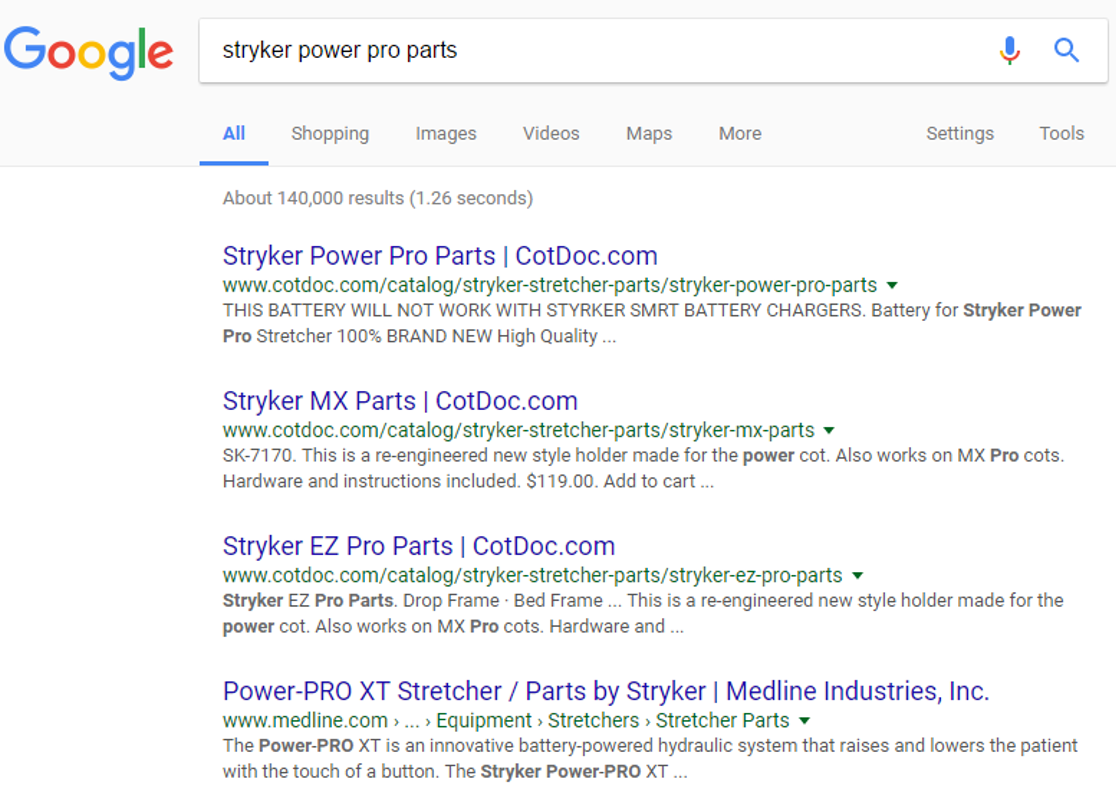This screenshot has width=1116, height=794.
Task: Open Stryker EZ Pro Parts CotDoc result
Action: [x=418, y=546]
